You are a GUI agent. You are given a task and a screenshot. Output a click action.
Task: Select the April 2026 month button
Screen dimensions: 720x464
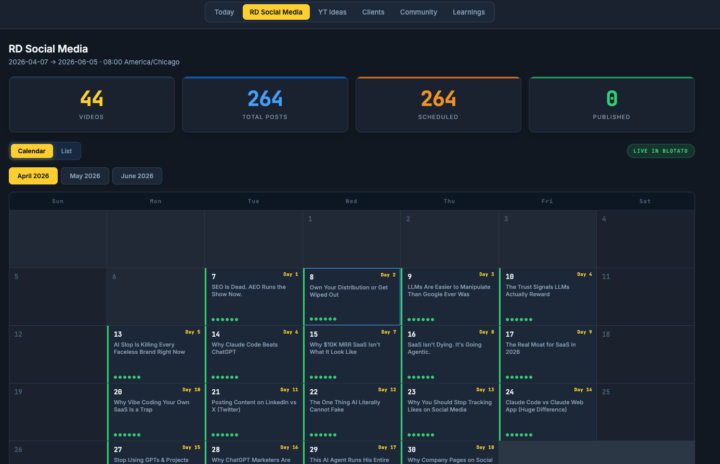click(x=33, y=176)
